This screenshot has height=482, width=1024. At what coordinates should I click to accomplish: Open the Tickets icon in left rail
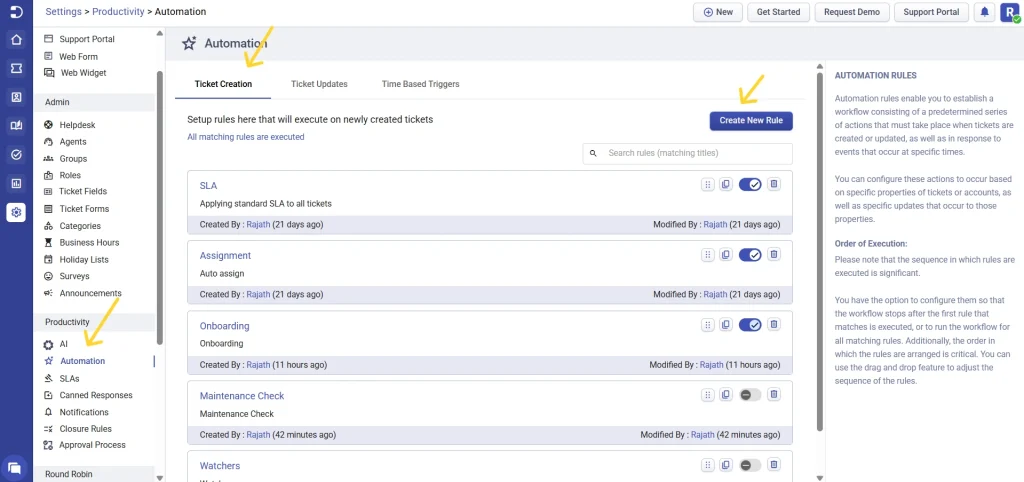tap(16, 69)
